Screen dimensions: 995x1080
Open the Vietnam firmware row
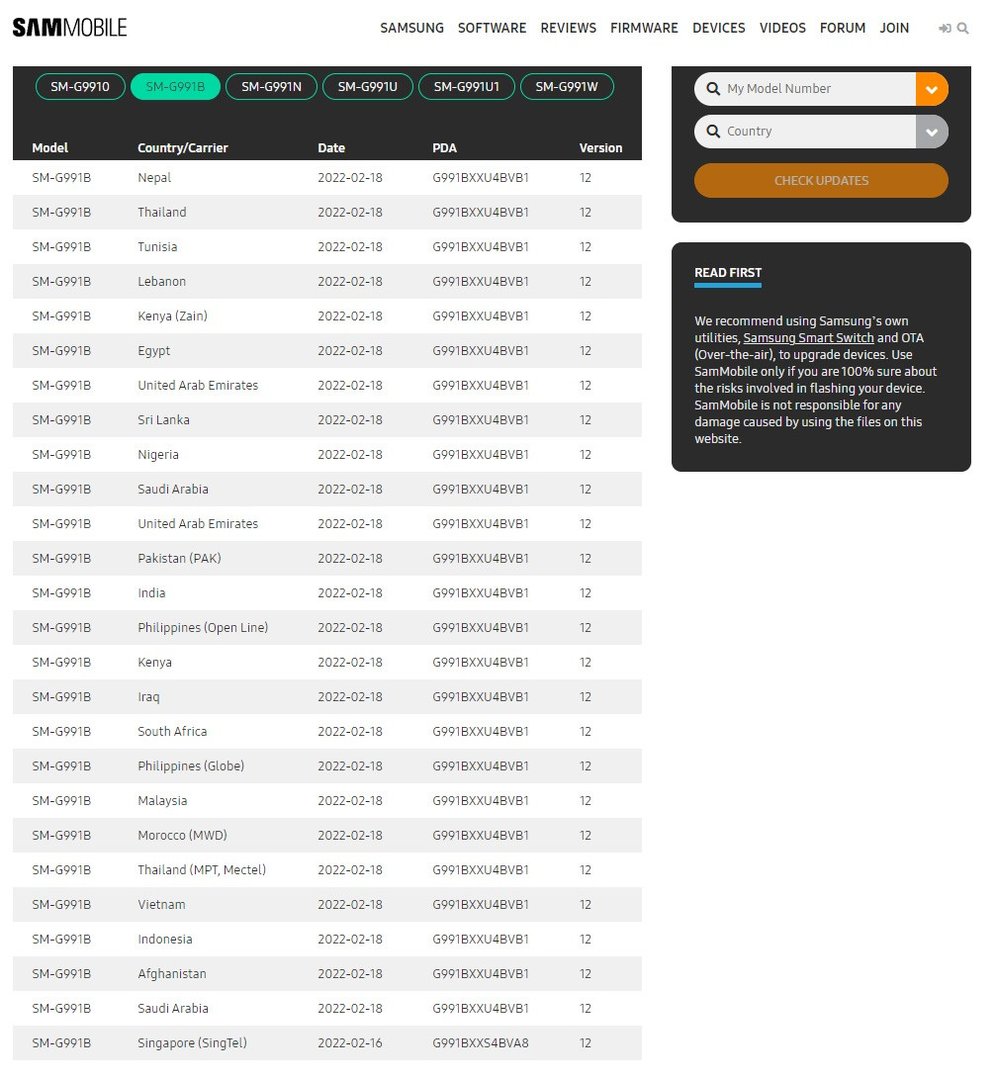pos(327,904)
